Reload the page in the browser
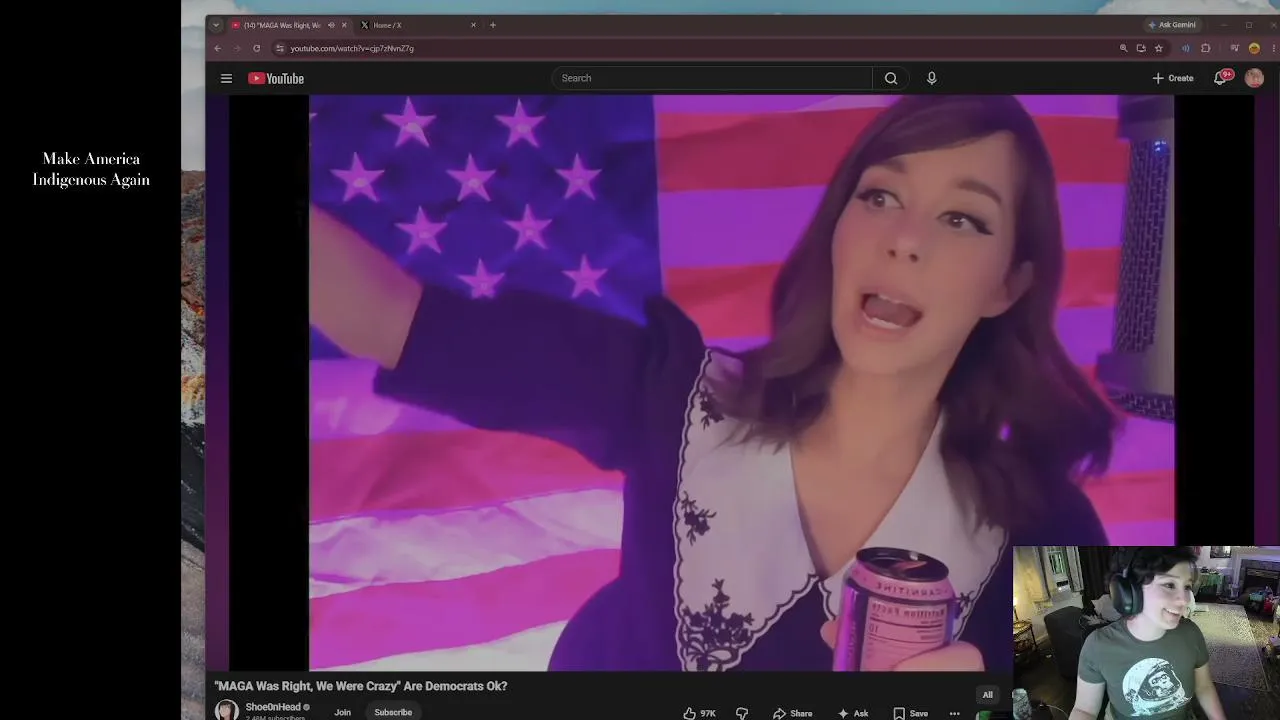Screen dimensions: 1280x720 click(257, 48)
